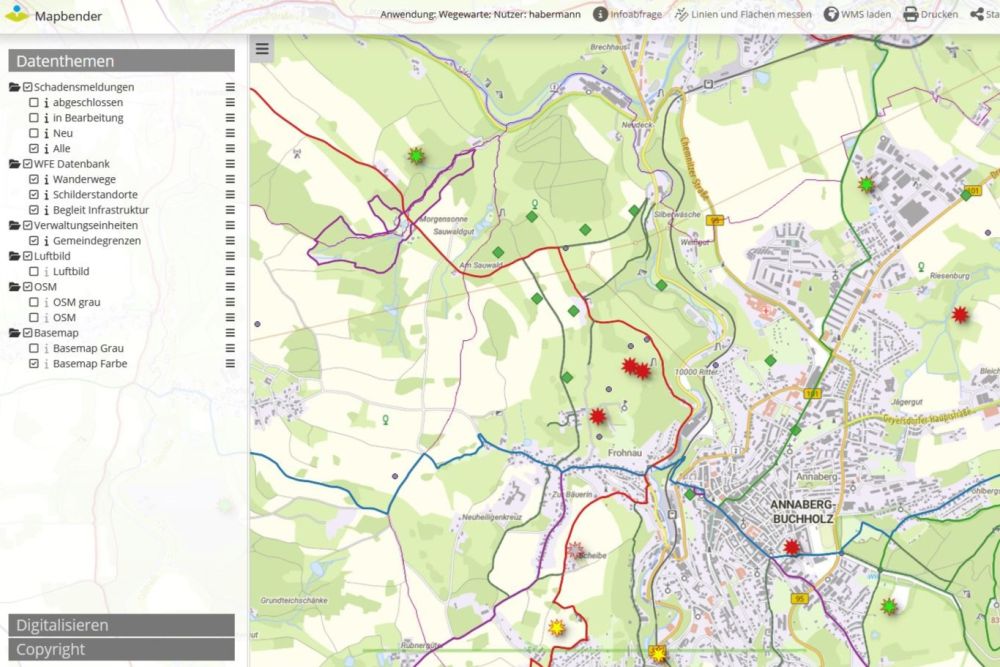Open the Datenthemen accordion panel

point(121,61)
